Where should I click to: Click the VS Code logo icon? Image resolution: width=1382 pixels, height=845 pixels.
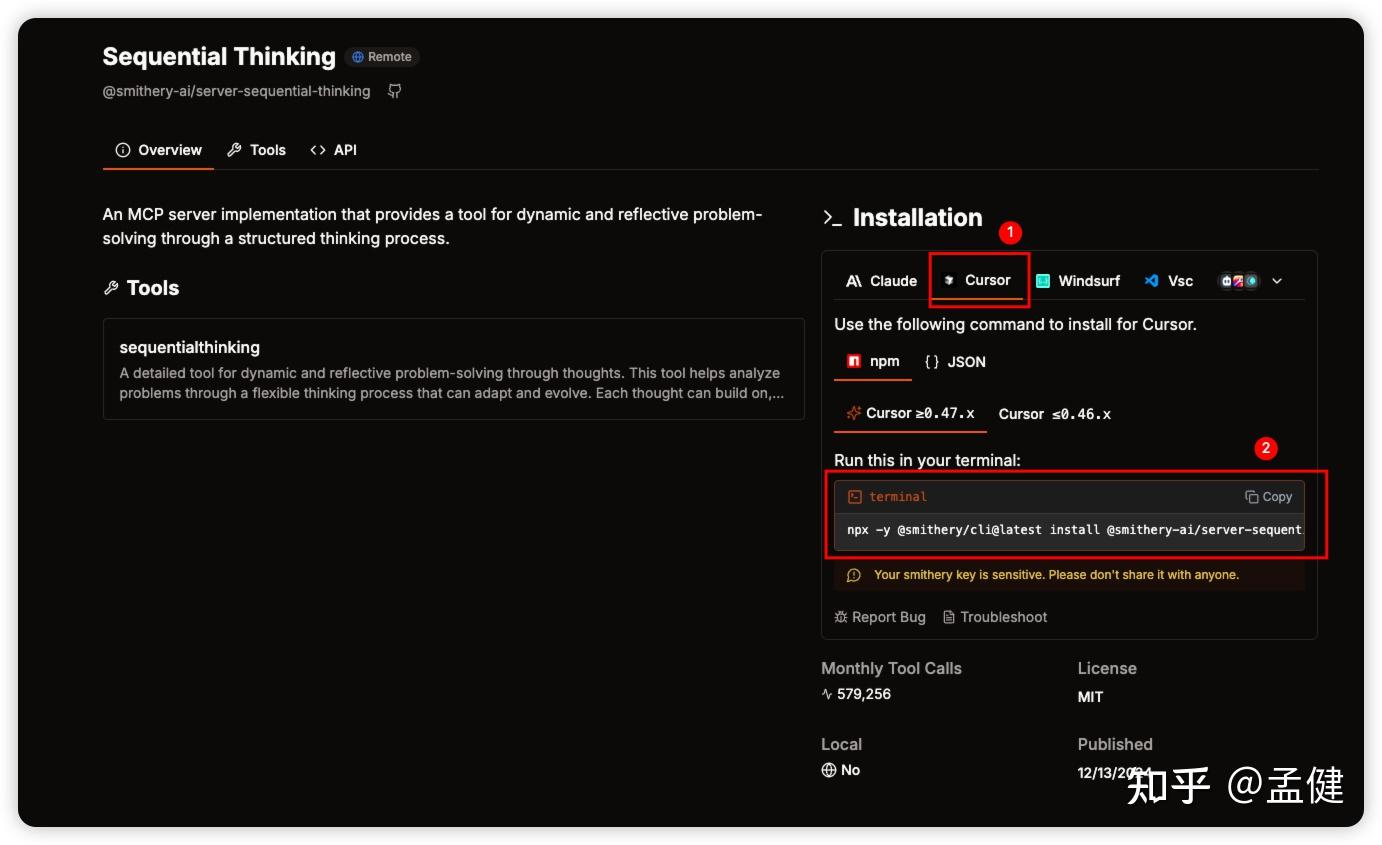1152,281
